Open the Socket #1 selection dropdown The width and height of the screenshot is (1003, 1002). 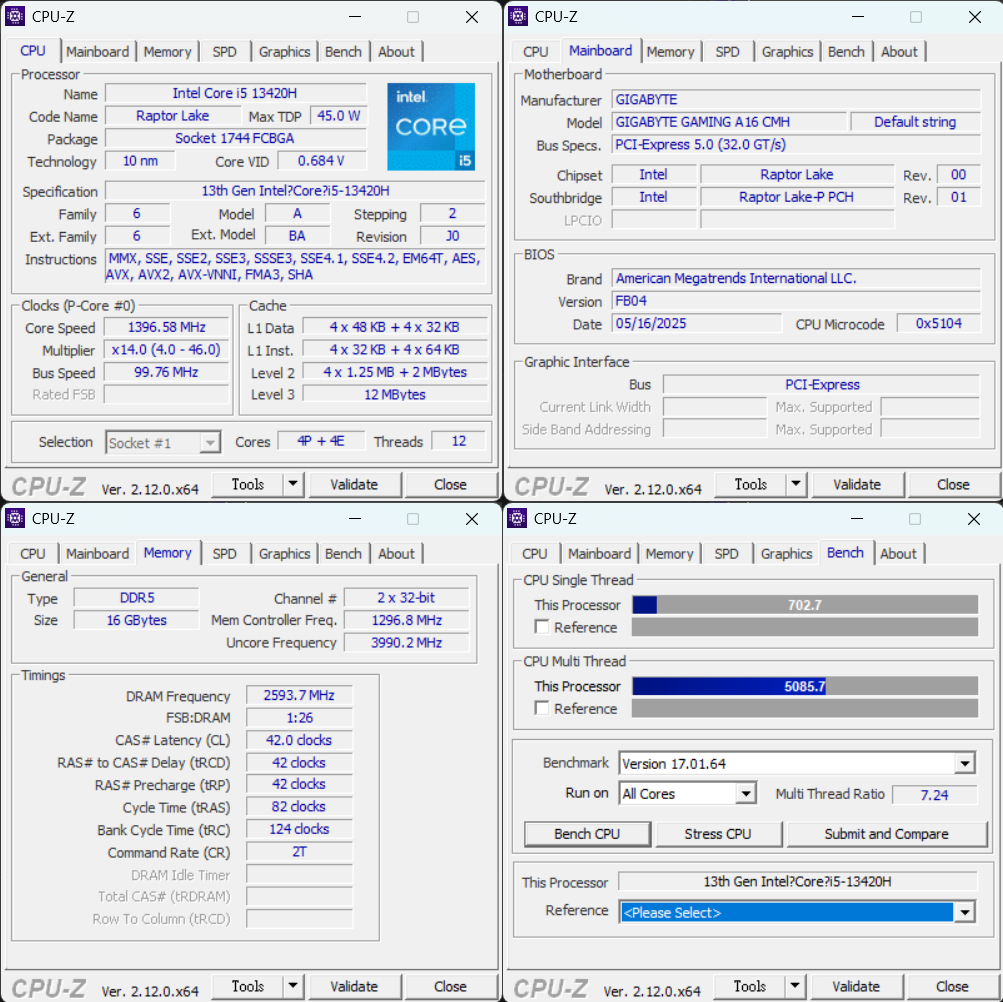coord(209,443)
